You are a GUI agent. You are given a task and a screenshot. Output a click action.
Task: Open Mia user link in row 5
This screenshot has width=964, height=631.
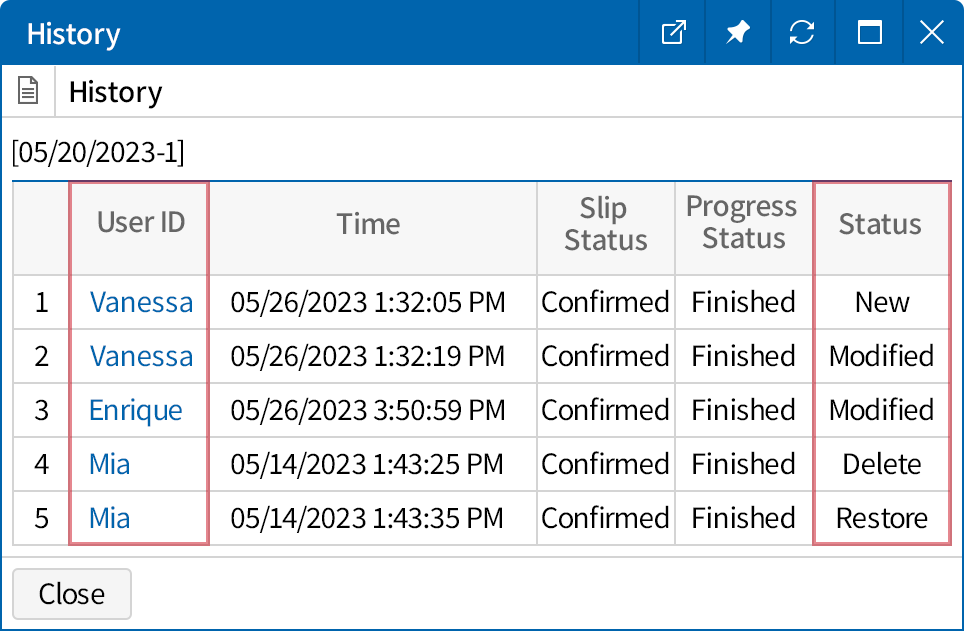pyautogui.click(x=110, y=518)
